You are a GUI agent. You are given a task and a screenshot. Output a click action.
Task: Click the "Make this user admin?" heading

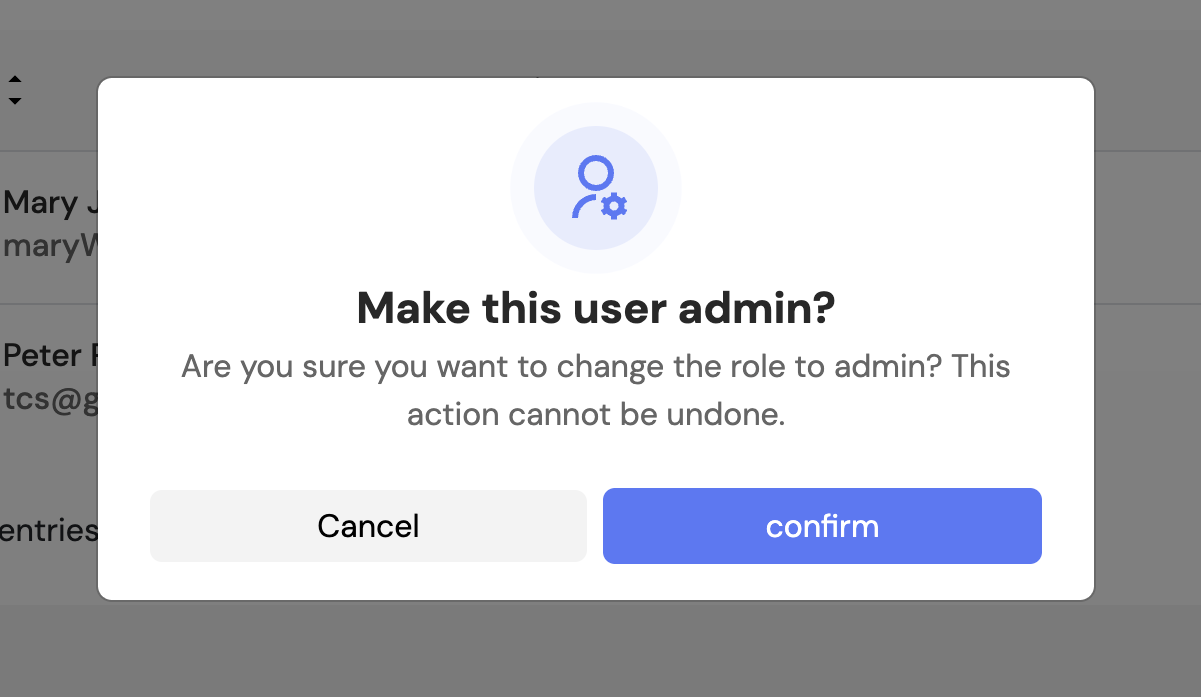coord(595,308)
